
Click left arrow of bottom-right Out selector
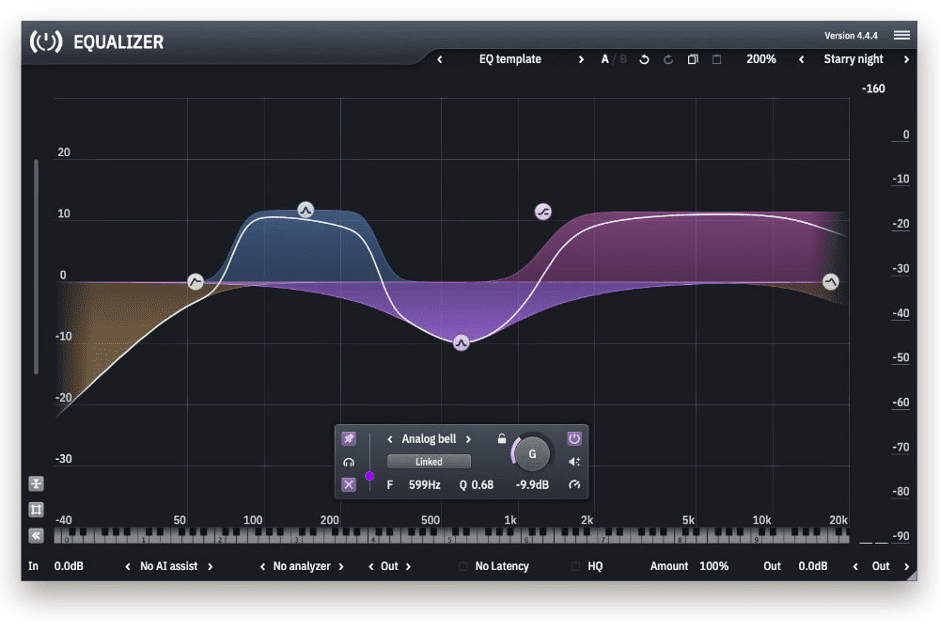coord(855,566)
